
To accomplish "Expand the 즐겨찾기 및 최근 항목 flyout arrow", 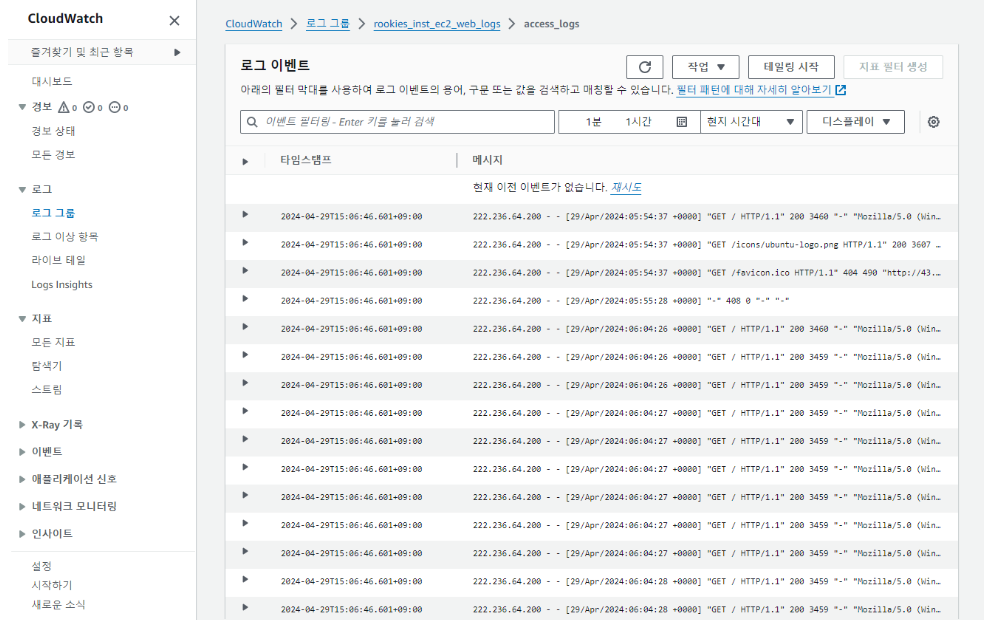I will point(177,52).
